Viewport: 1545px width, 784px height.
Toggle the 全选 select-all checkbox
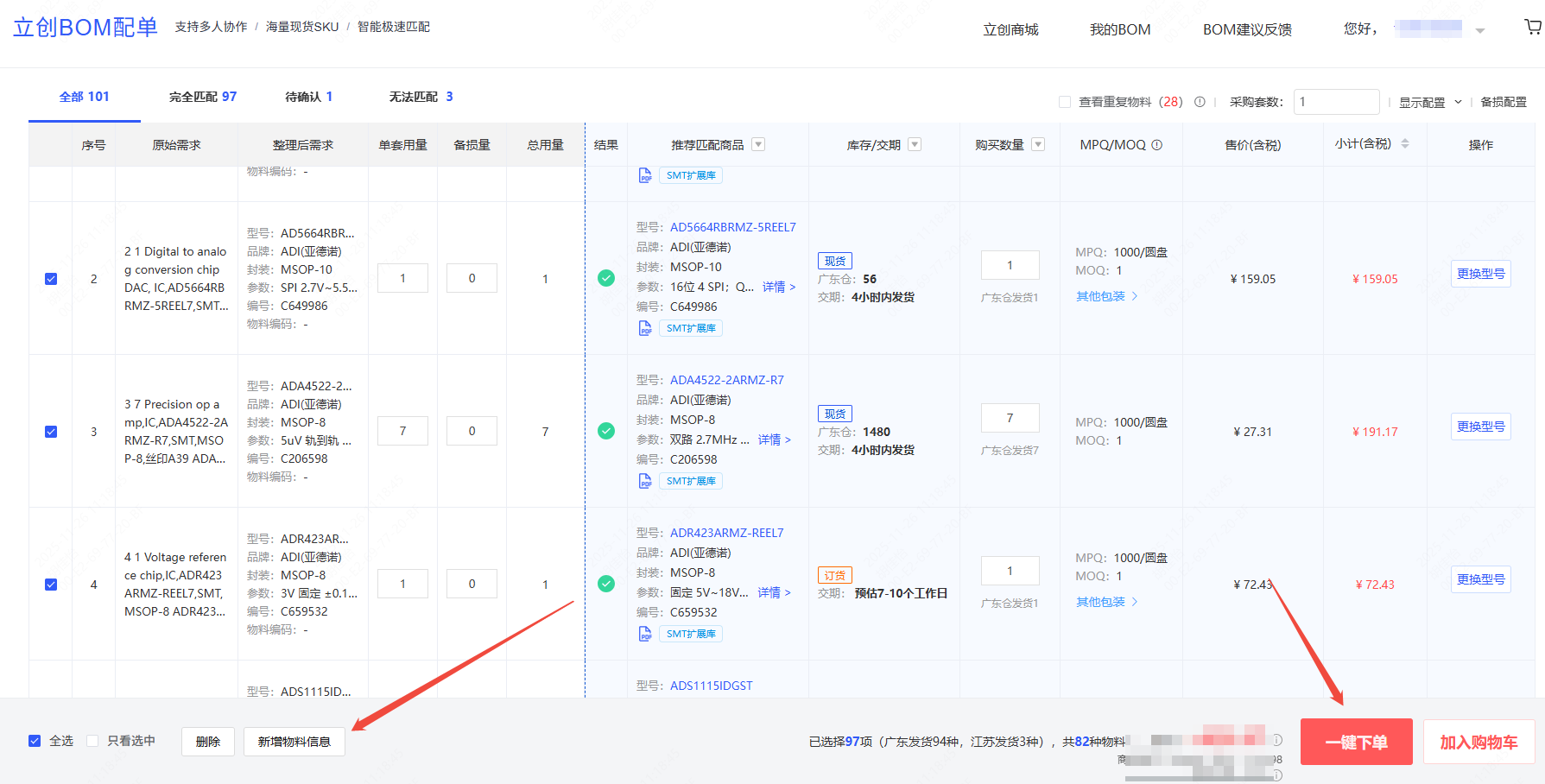35,741
